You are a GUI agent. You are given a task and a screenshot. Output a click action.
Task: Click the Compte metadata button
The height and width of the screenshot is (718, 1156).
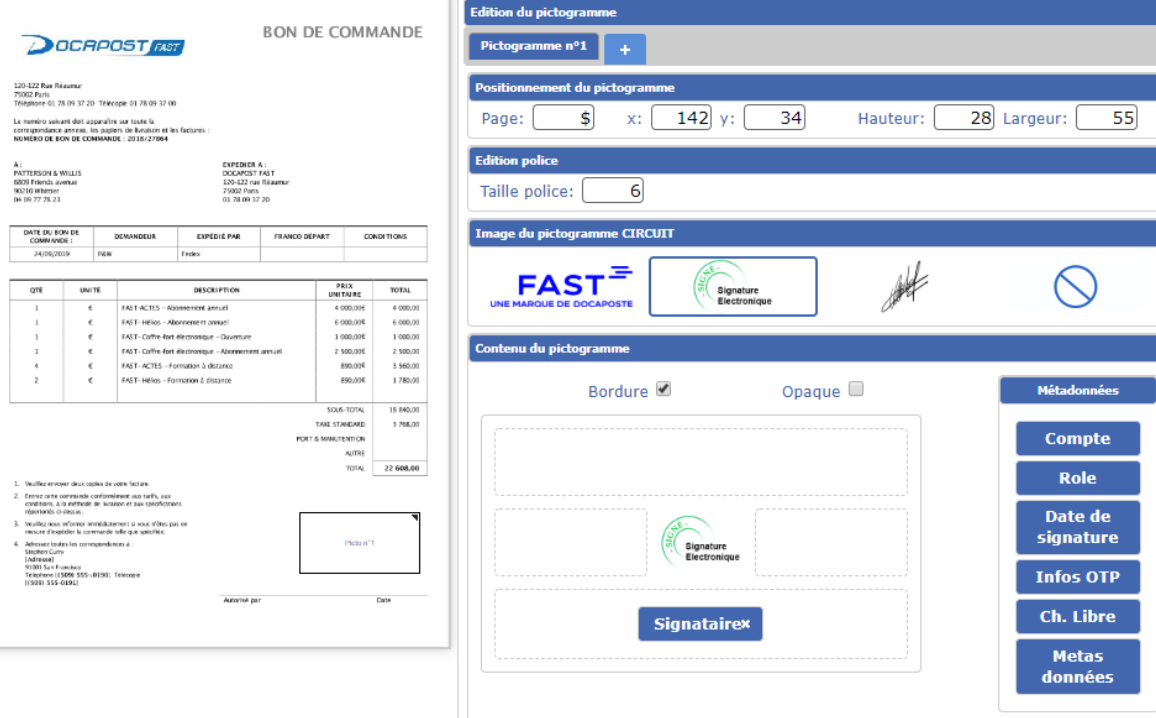click(1077, 439)
